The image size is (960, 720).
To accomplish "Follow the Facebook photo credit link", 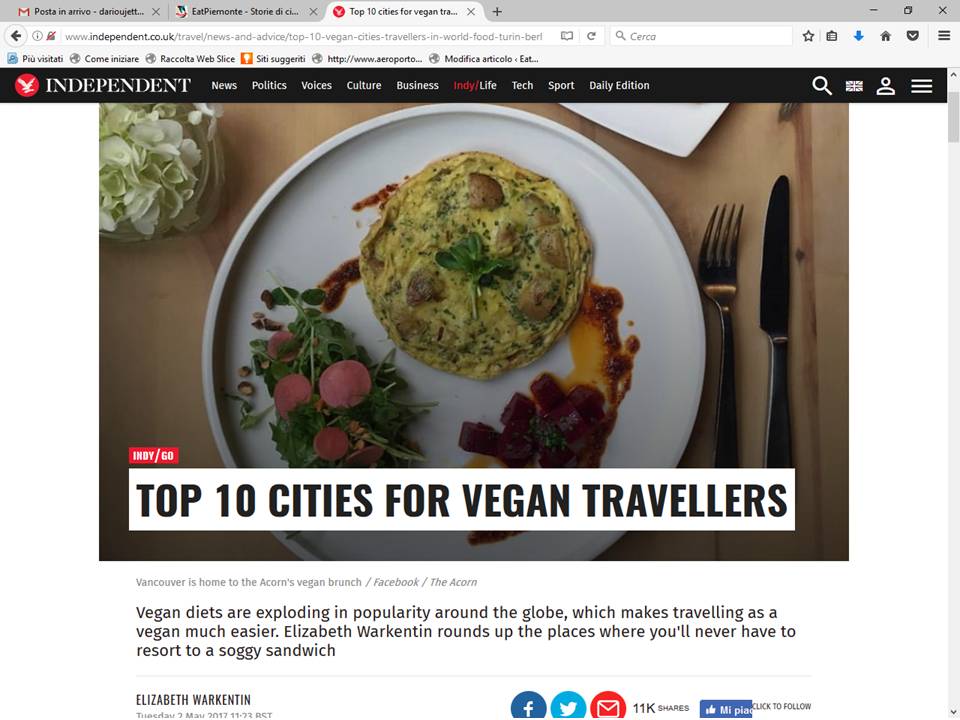I will tap(396, 582).
